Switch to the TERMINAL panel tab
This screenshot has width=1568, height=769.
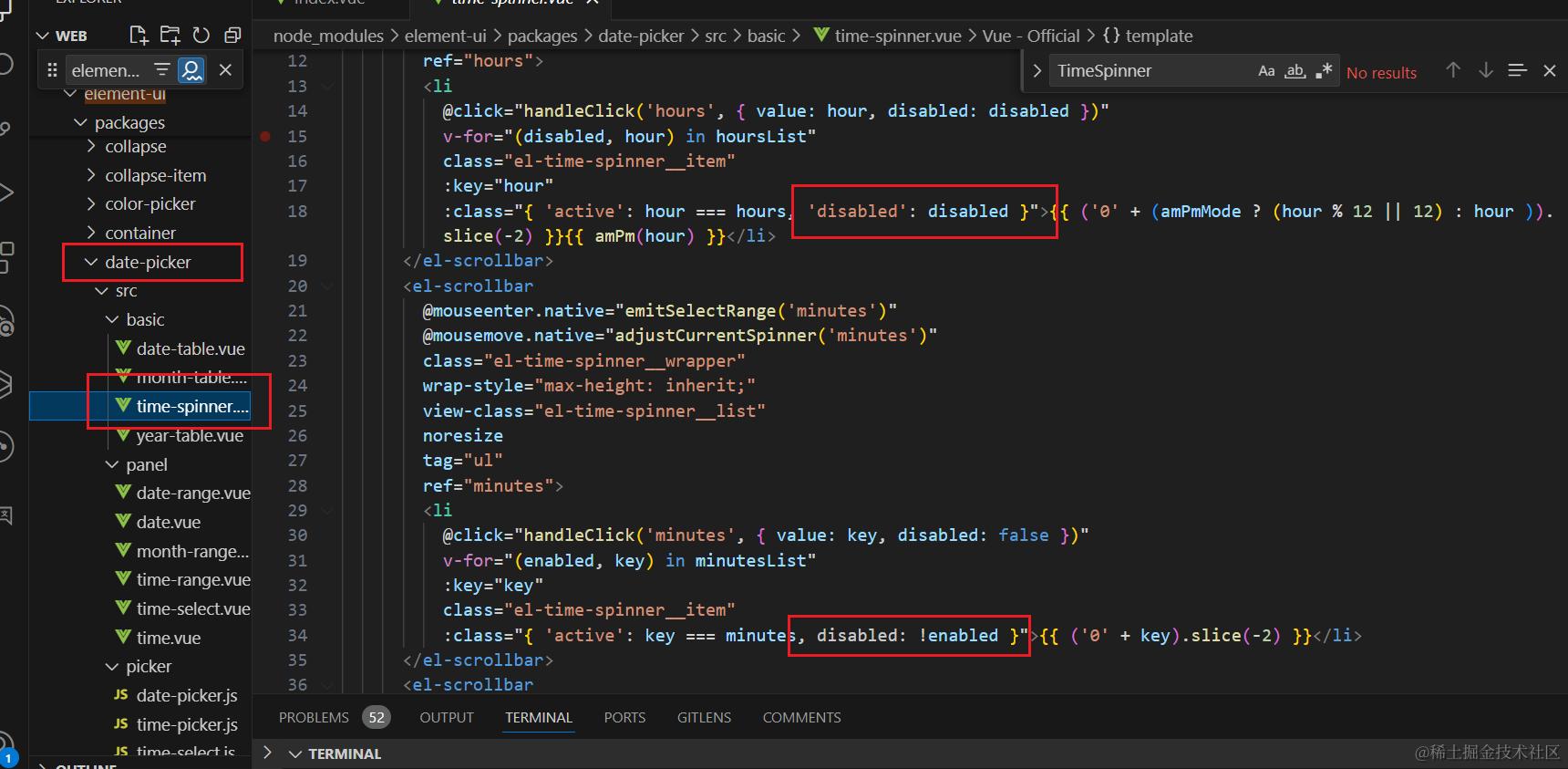(x=539, y=717)
